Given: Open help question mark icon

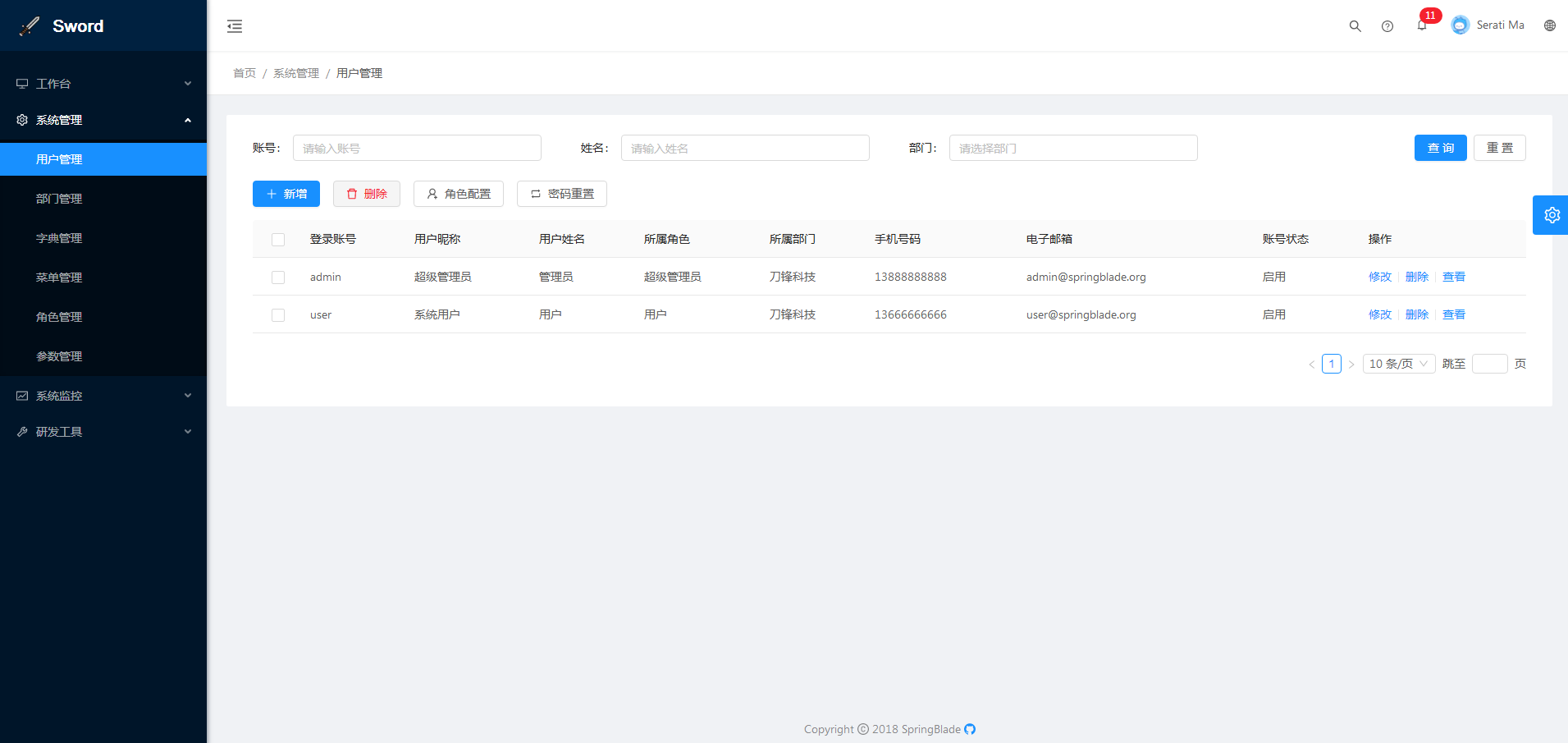Looking at the screenshot, I should pyautogui.click(x=1387, y=26).
